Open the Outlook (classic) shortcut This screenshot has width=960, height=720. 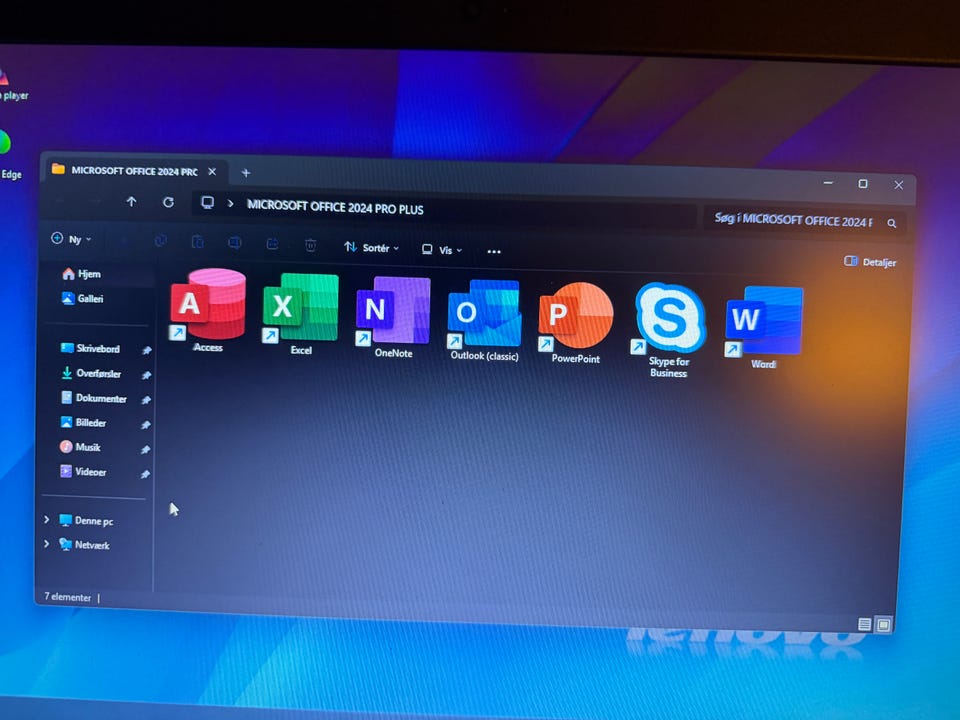[x=484, y=320]
